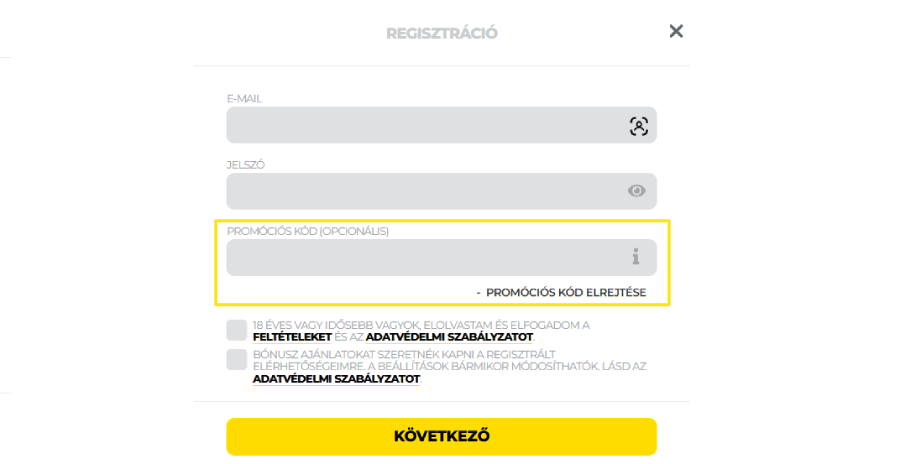The height and width of the screenshot is (464, 900).
Task: Click inside the Jelszó password field
Action: coord(420,191)
